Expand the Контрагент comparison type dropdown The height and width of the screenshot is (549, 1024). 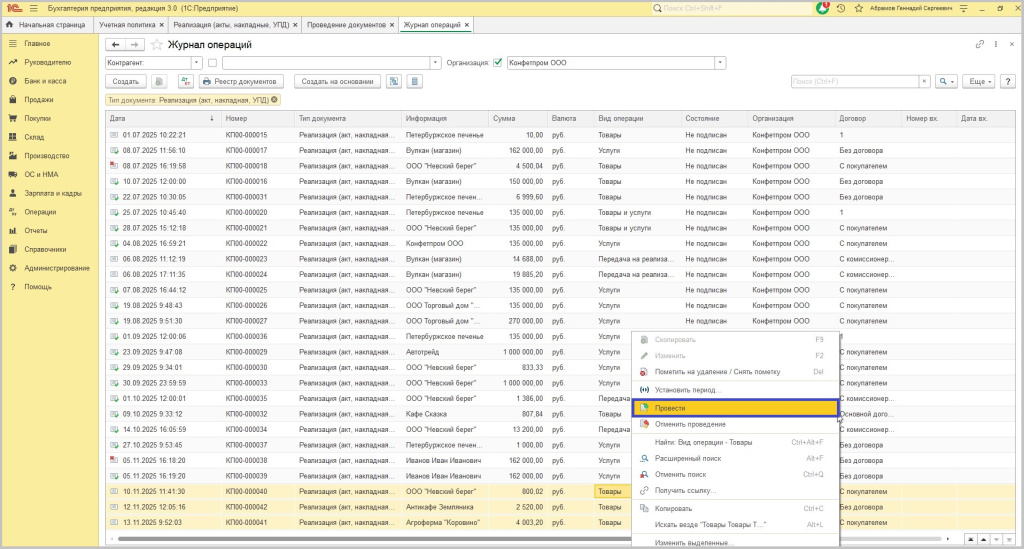196,63
